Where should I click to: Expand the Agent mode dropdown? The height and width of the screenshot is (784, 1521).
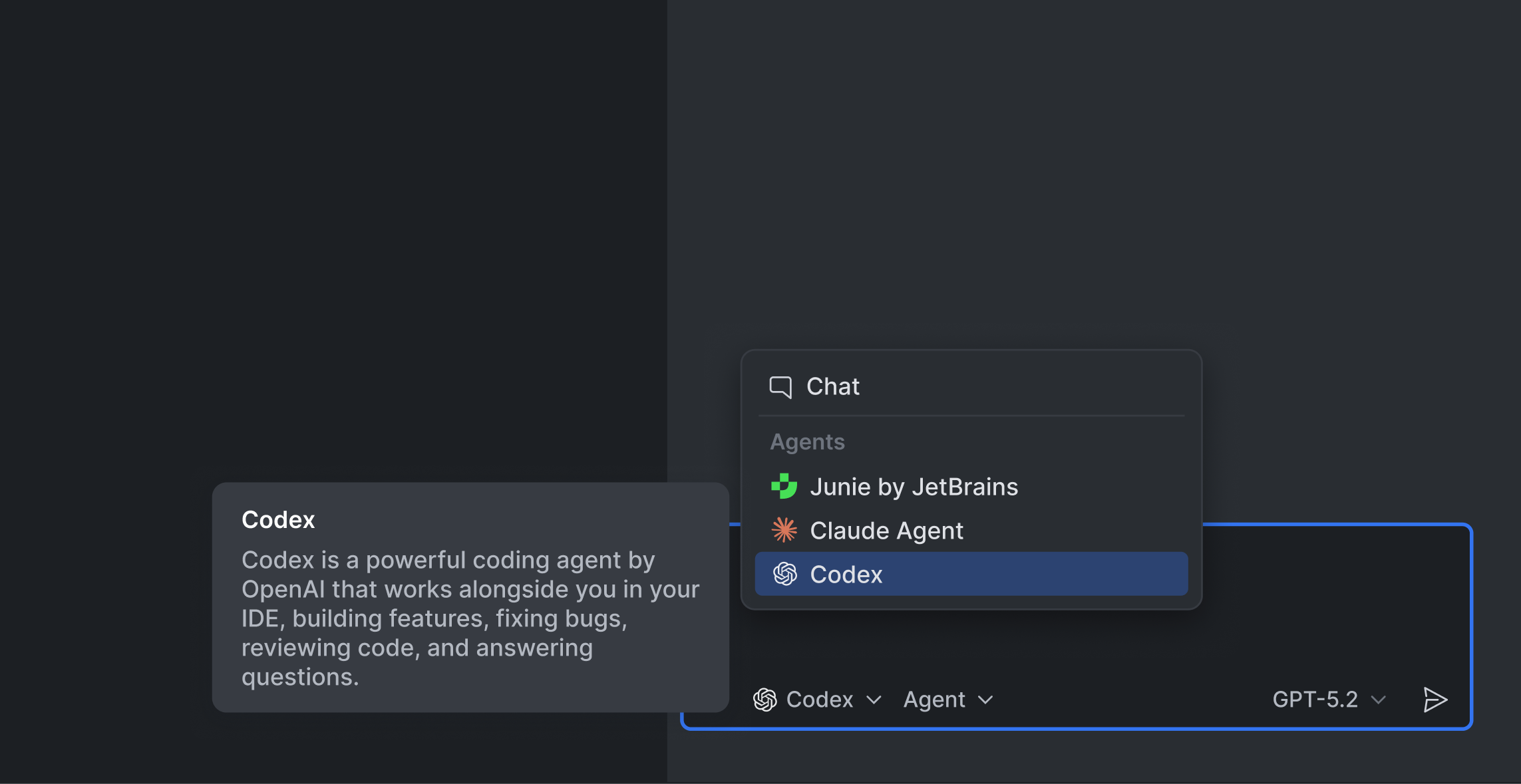click(x=986, y=700)
